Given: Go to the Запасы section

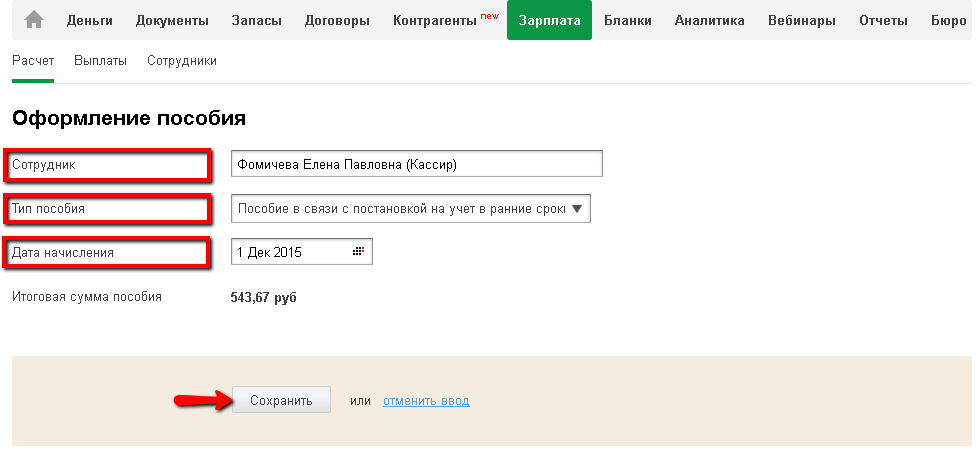Looking at the screenshot, I should pyautogui.click(x=256, y=21).
